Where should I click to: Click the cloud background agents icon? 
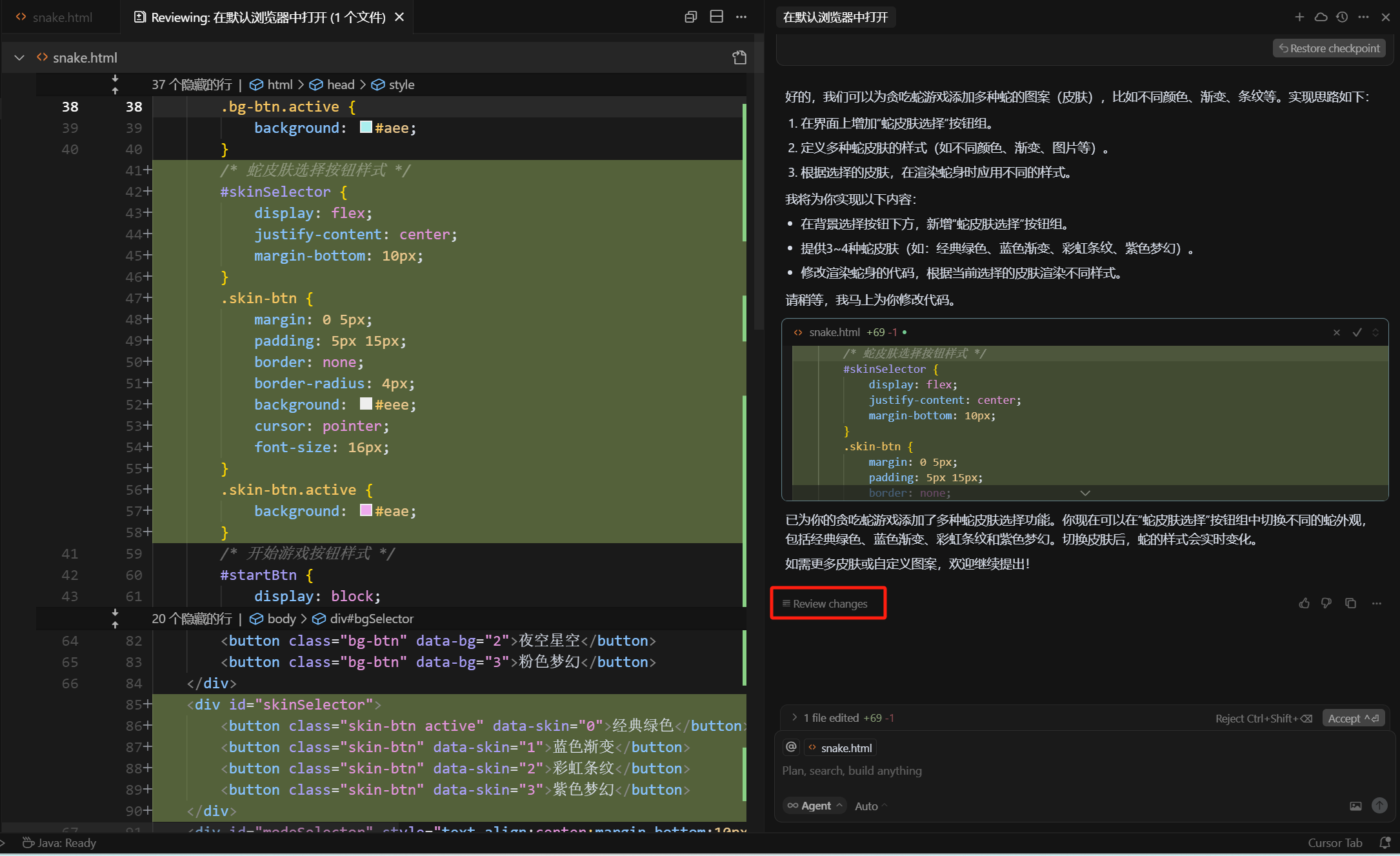click(x=1321, y=17)
